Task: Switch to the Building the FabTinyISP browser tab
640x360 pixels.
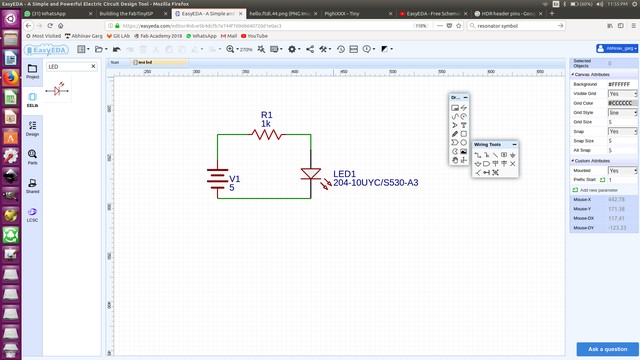Action: coord(133,13)
